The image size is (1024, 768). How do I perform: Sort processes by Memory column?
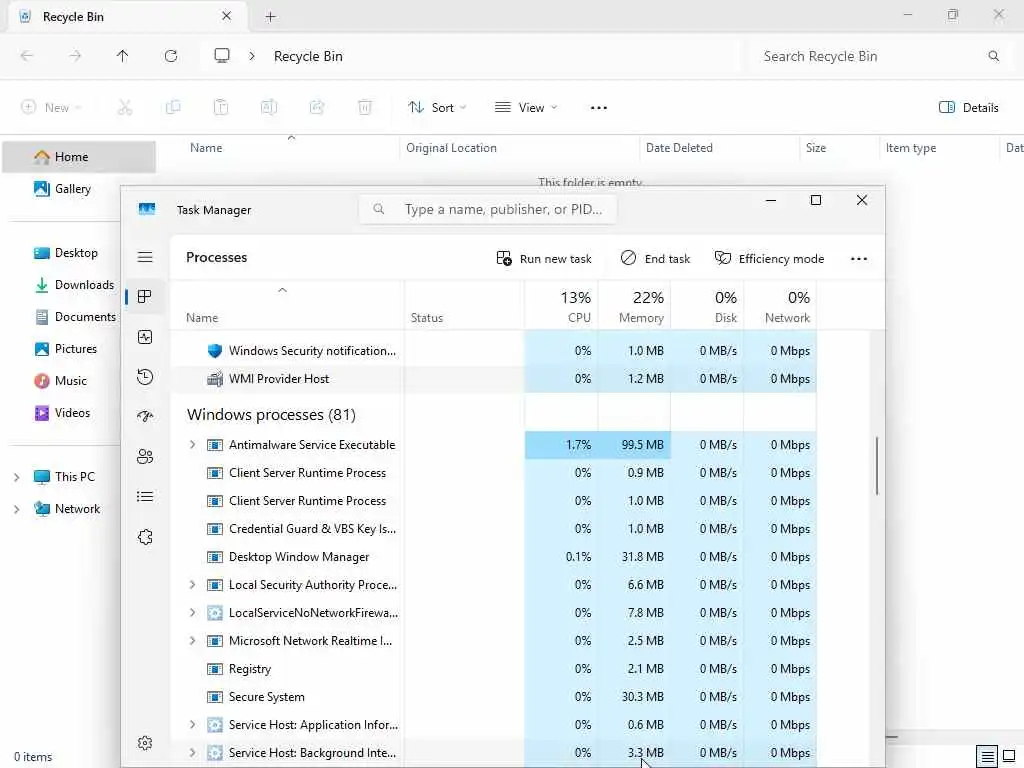(634, 306)
